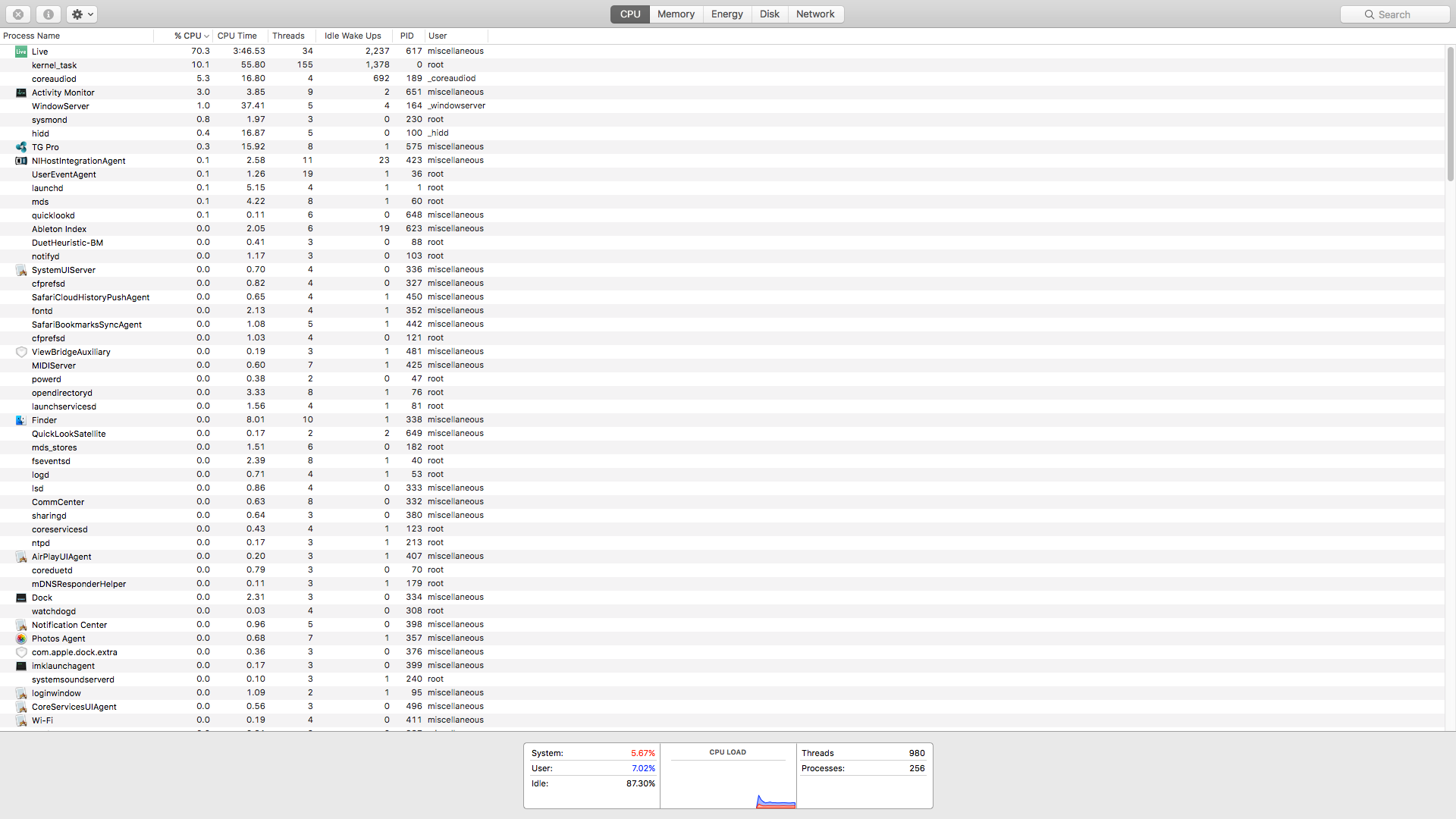
Task: Inspect the process with the info toolbar button
Action: point(48,14)
